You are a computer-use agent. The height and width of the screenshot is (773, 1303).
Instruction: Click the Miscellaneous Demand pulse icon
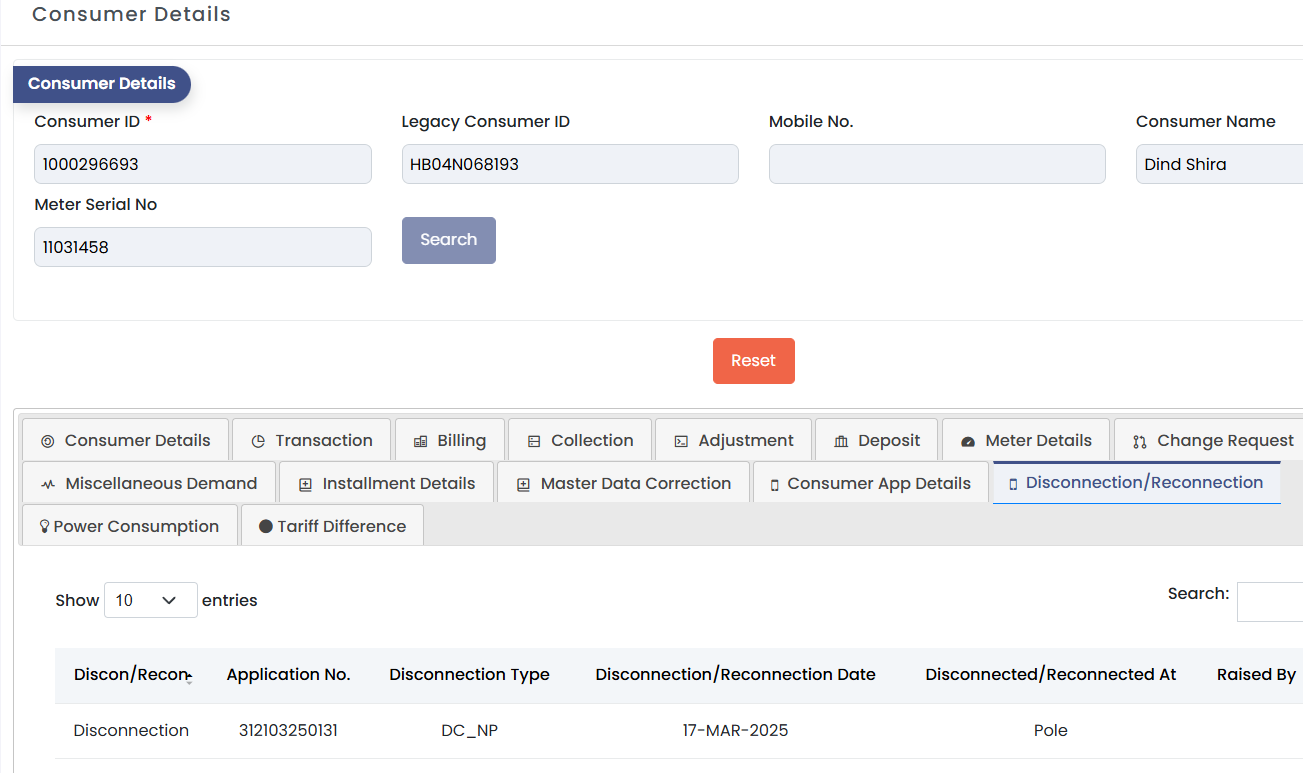click(x=48, y=484)
